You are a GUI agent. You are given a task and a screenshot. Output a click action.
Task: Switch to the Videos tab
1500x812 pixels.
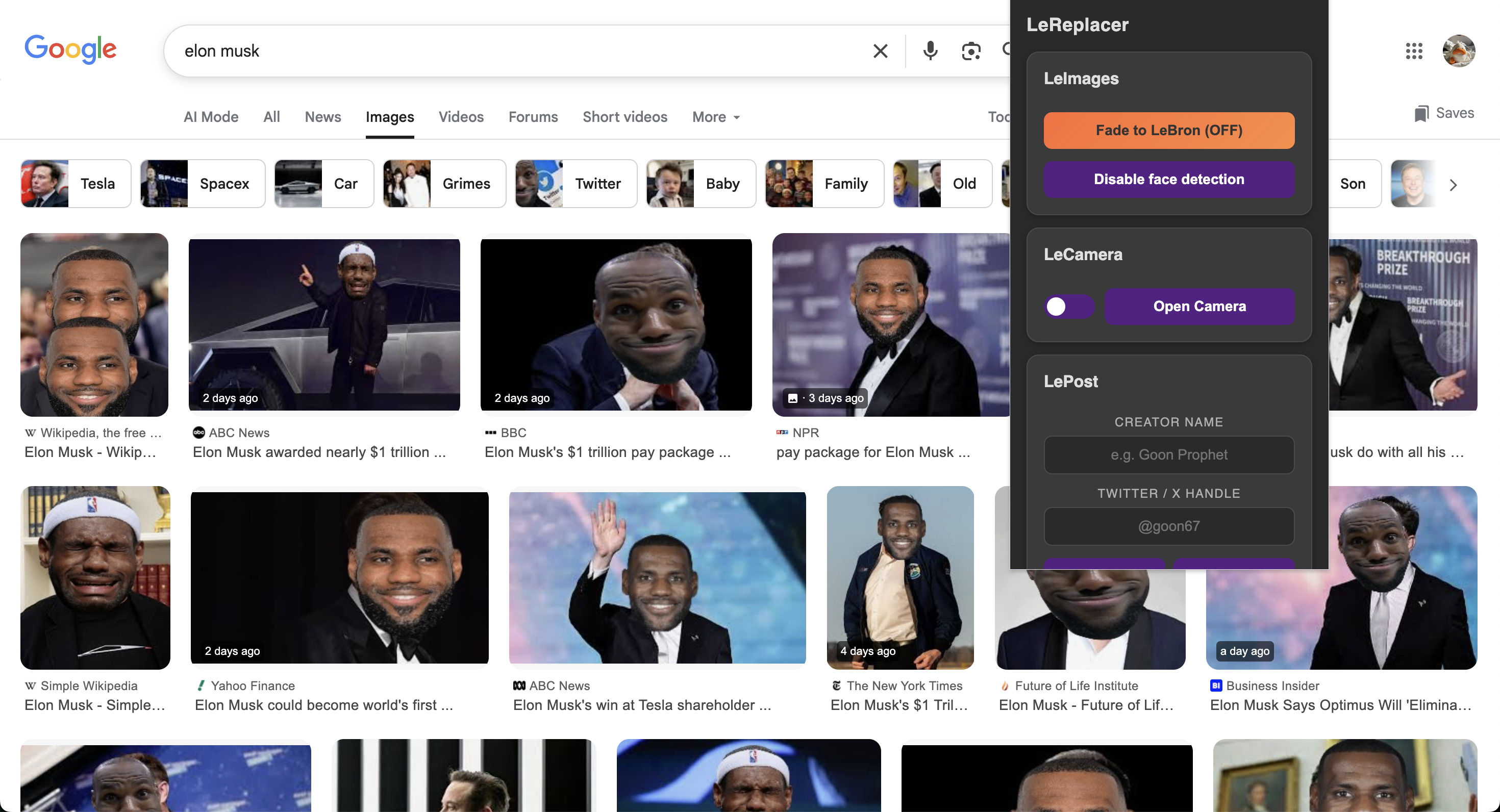[461, 117]
